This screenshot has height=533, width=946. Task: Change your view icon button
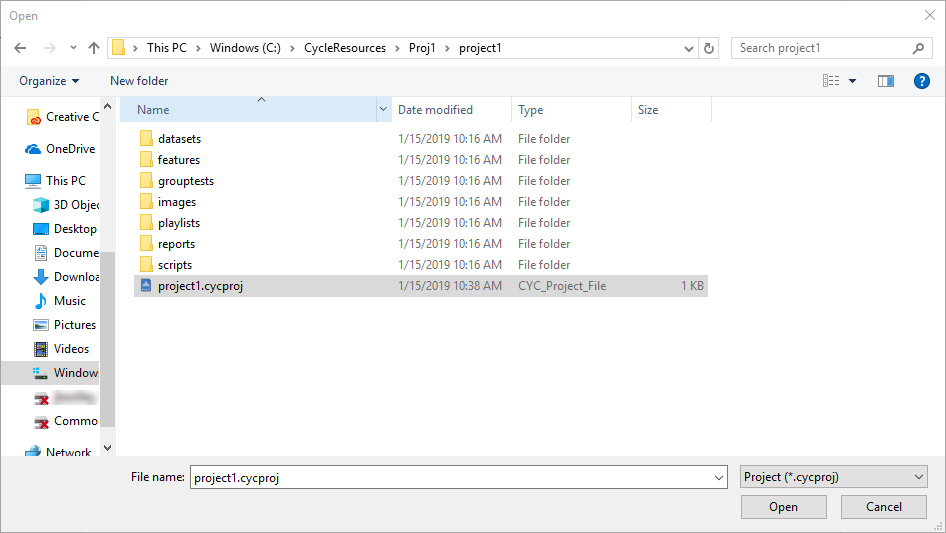pyautogui.click(x=831, y=81)
